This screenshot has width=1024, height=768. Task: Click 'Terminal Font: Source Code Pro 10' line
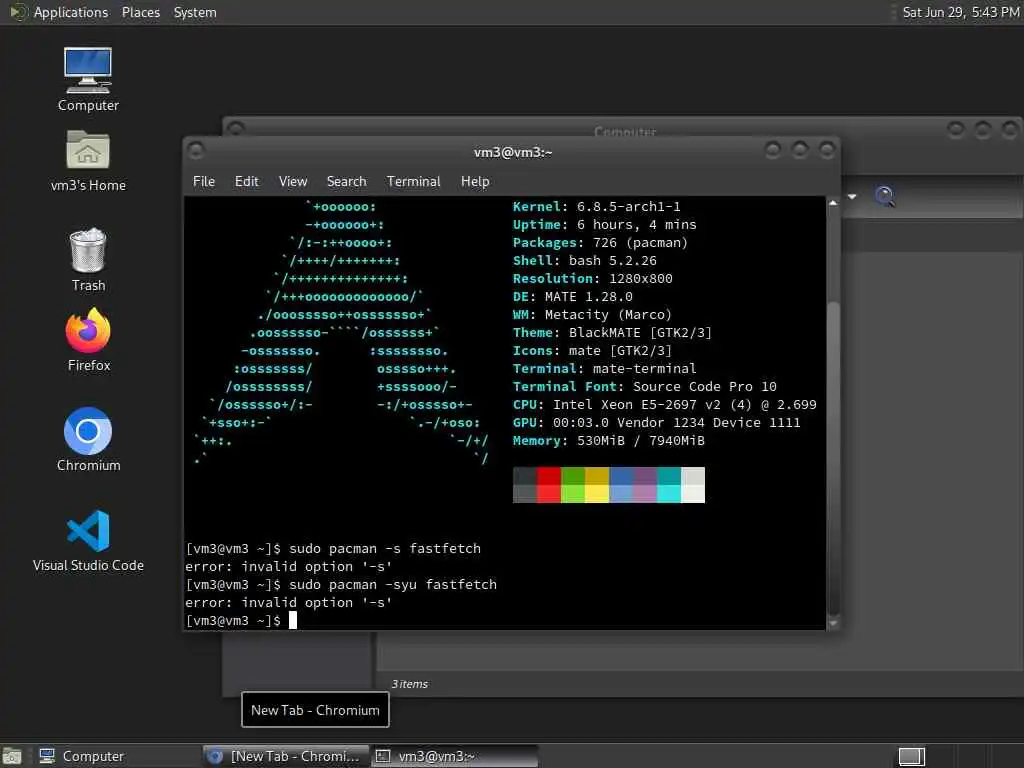coord(645,387)
